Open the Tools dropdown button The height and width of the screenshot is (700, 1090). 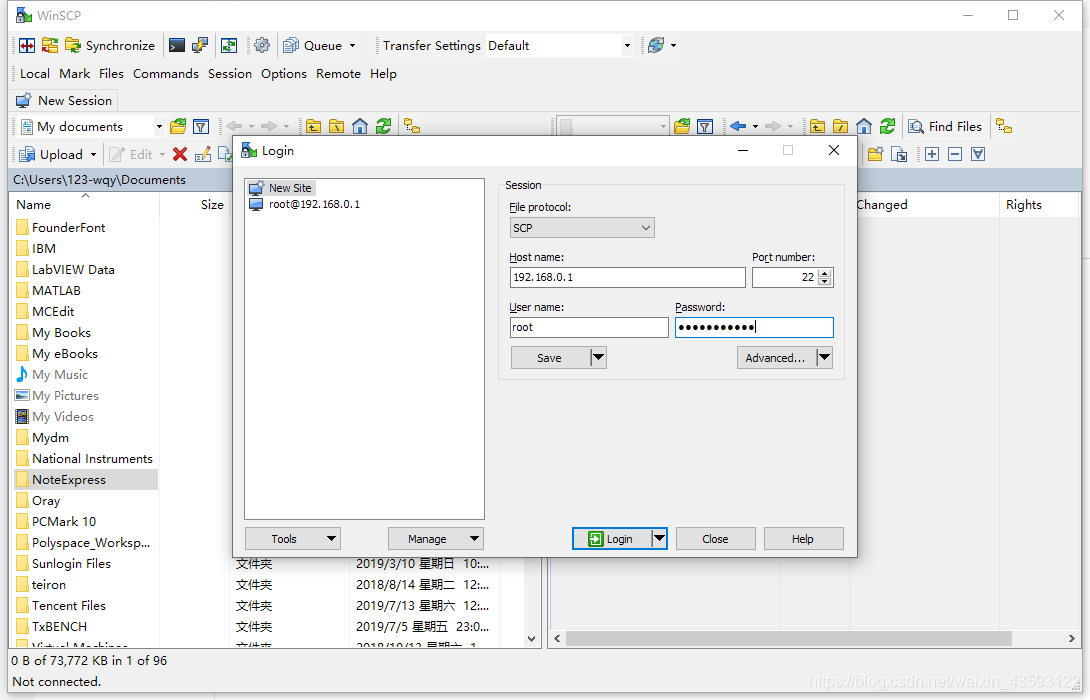(x=293, y=539)
